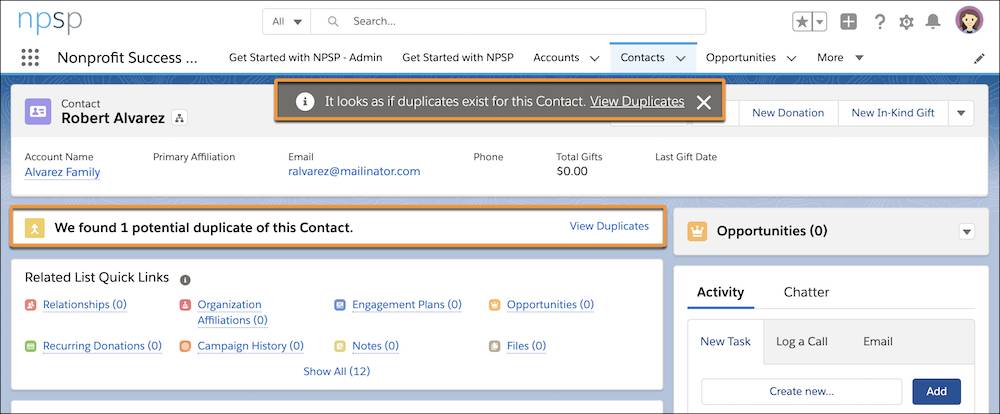The image size is (1000, 414).
Task: Click the ralvarez@mailinator.com email link
Action: pyautogui.click(x=354, y=171)
